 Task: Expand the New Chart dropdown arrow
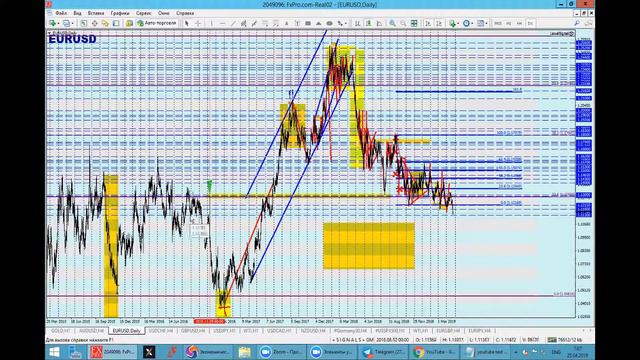[x=58, y=23]
